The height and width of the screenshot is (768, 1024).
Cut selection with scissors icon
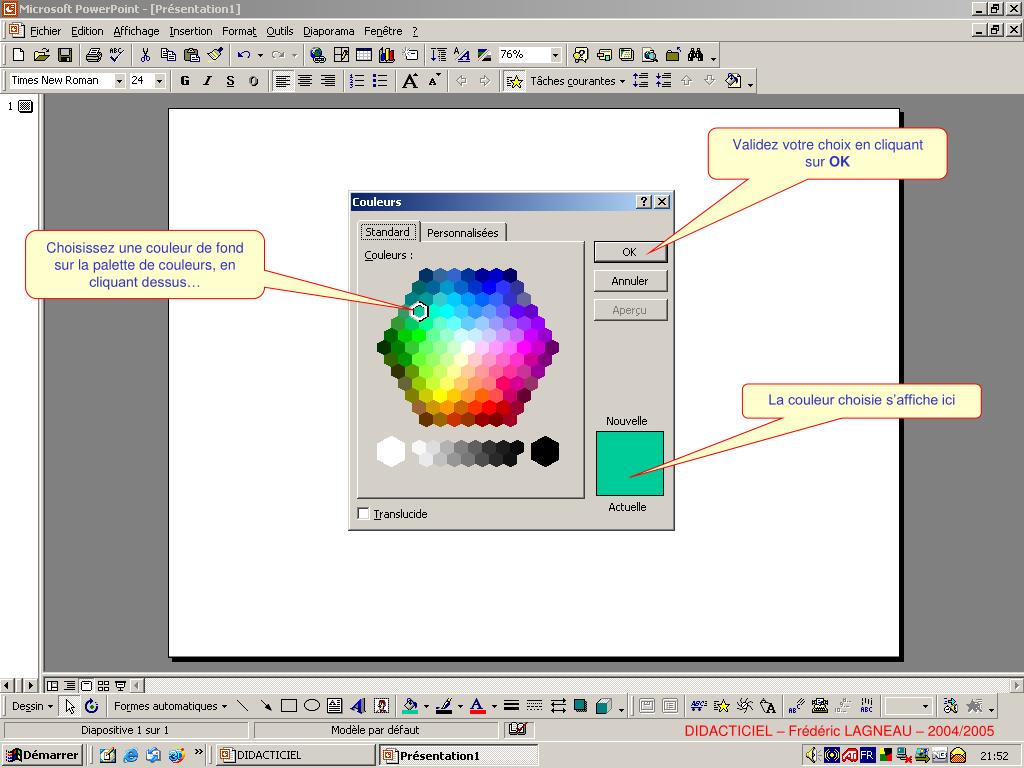pos(145,55)
